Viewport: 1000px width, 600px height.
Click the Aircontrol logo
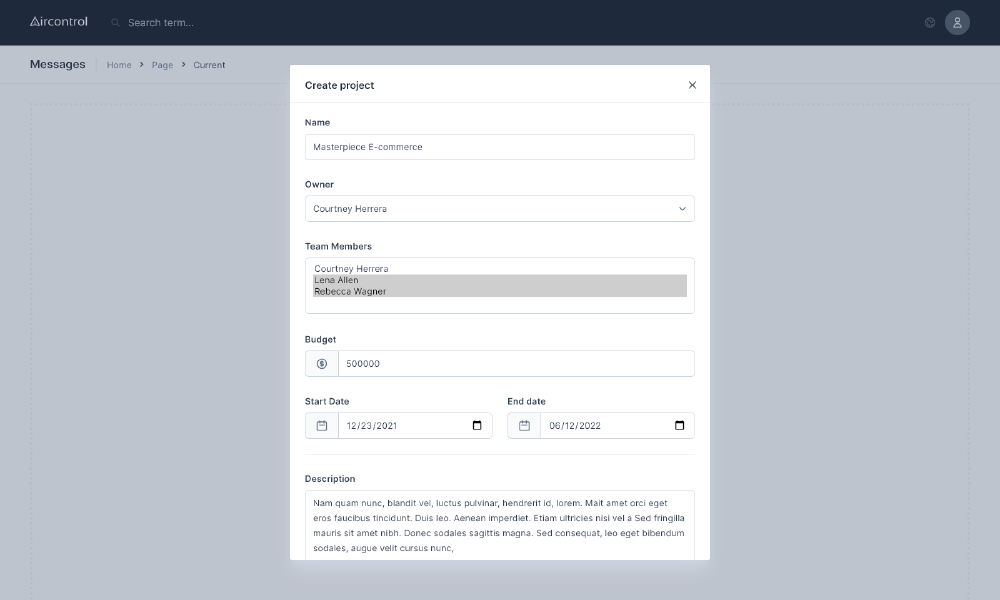pos(58,21)
